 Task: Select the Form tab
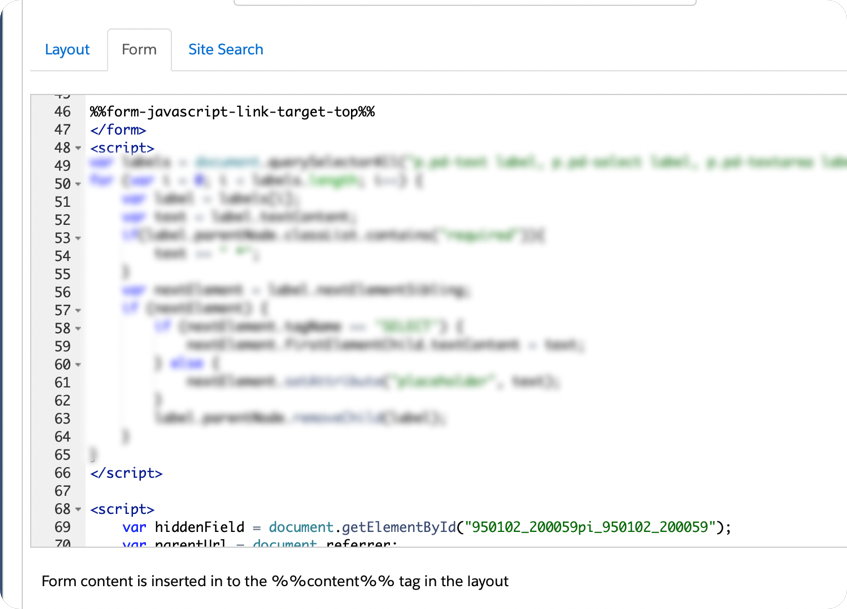(x=139, y=50)
